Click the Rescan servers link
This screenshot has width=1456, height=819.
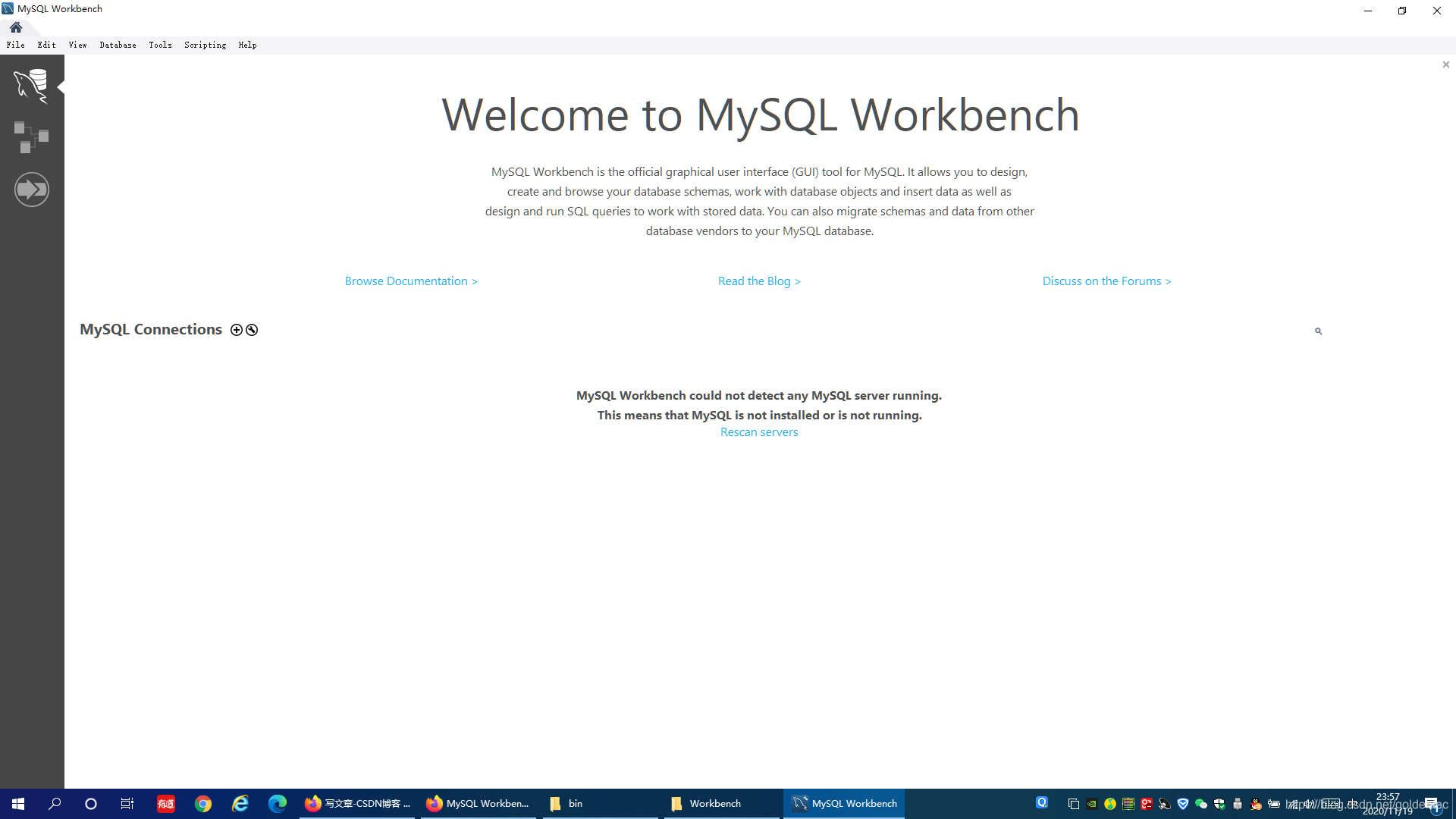coord(758,432)
